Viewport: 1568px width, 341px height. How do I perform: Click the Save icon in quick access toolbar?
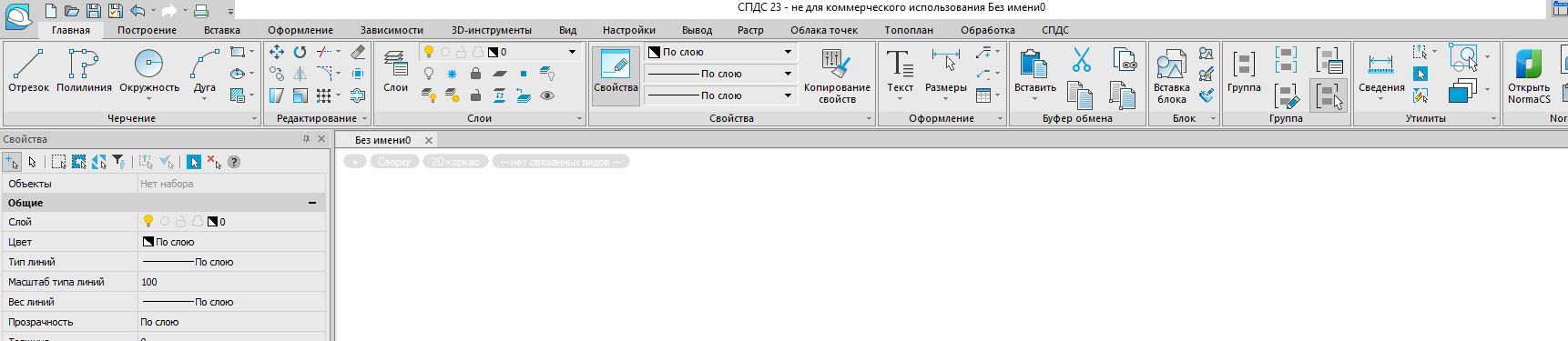pyautogui.click(x=94, y=11)
